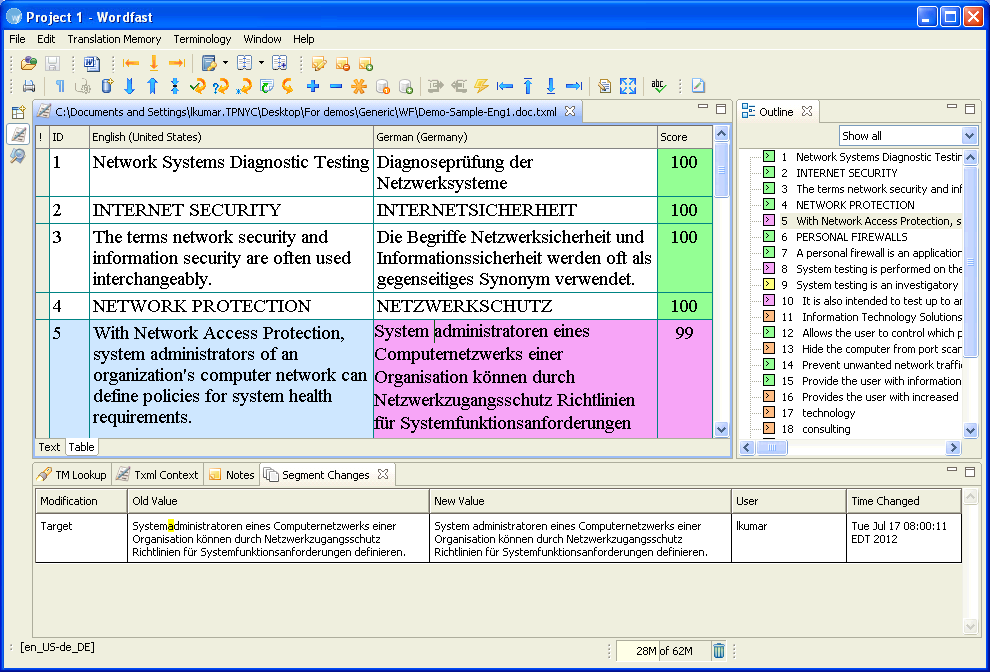Open dropdown arrow beside the open-book icon
Image resolution: width=990 pixels, height=672 pixels.
[x=261, y=63]
